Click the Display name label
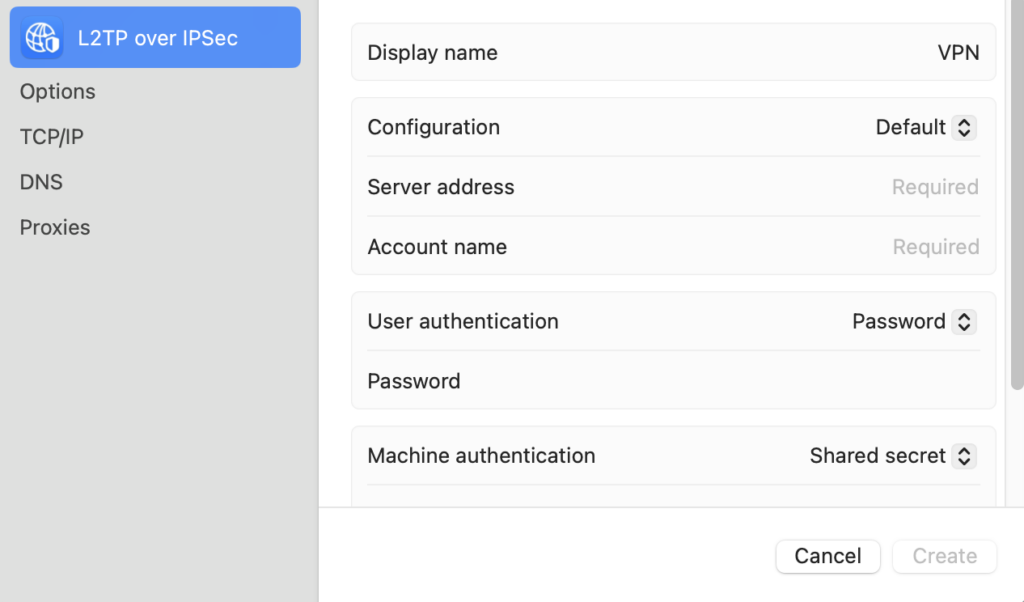The image size is (1024, 602). pos(432,52)
